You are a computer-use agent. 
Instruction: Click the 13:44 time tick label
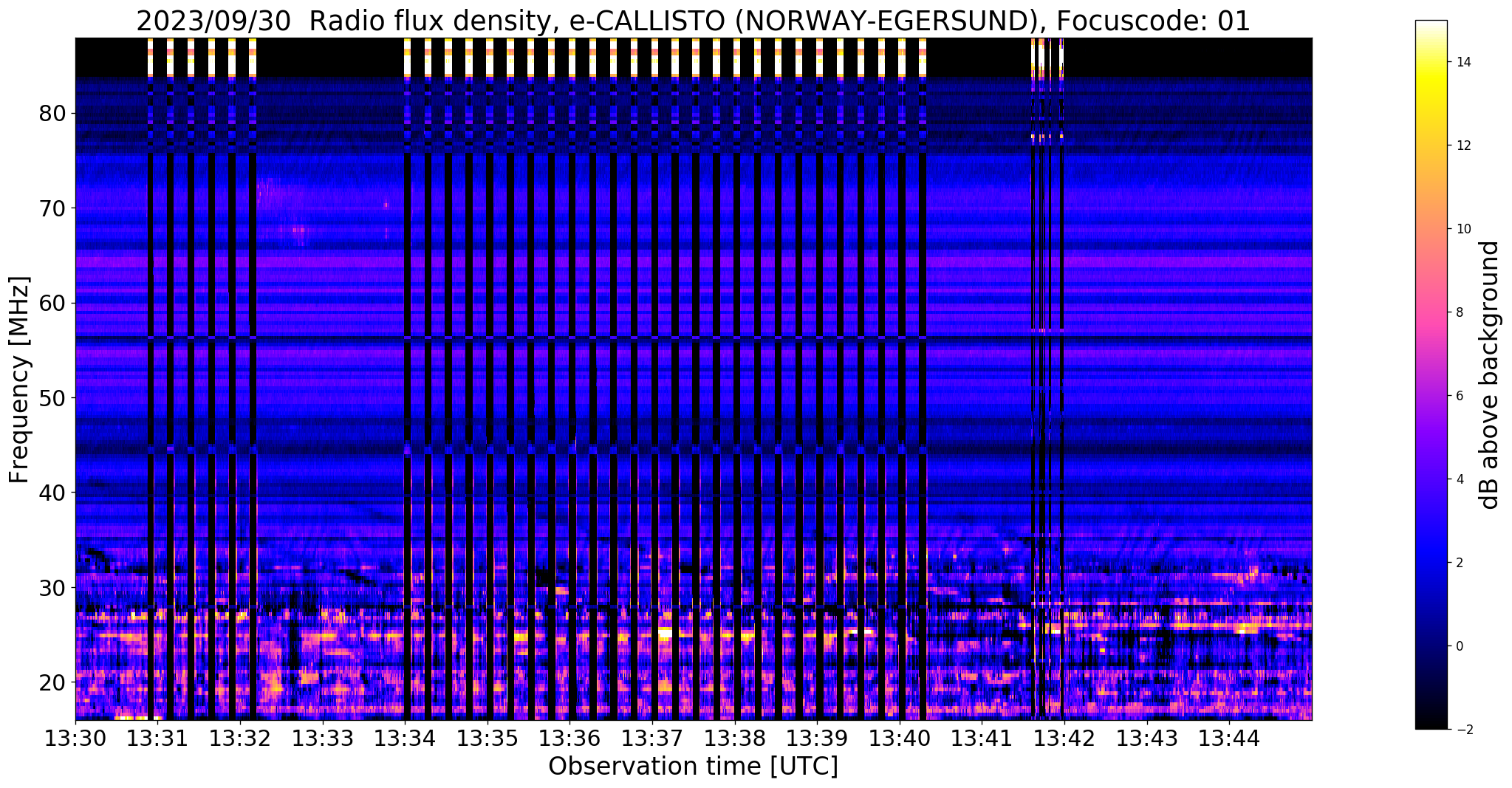(1229, 739)
